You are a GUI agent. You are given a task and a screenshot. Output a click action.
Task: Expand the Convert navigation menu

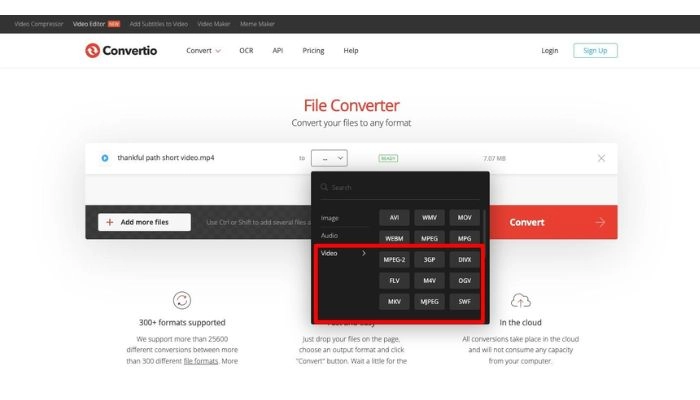[204, 50]
